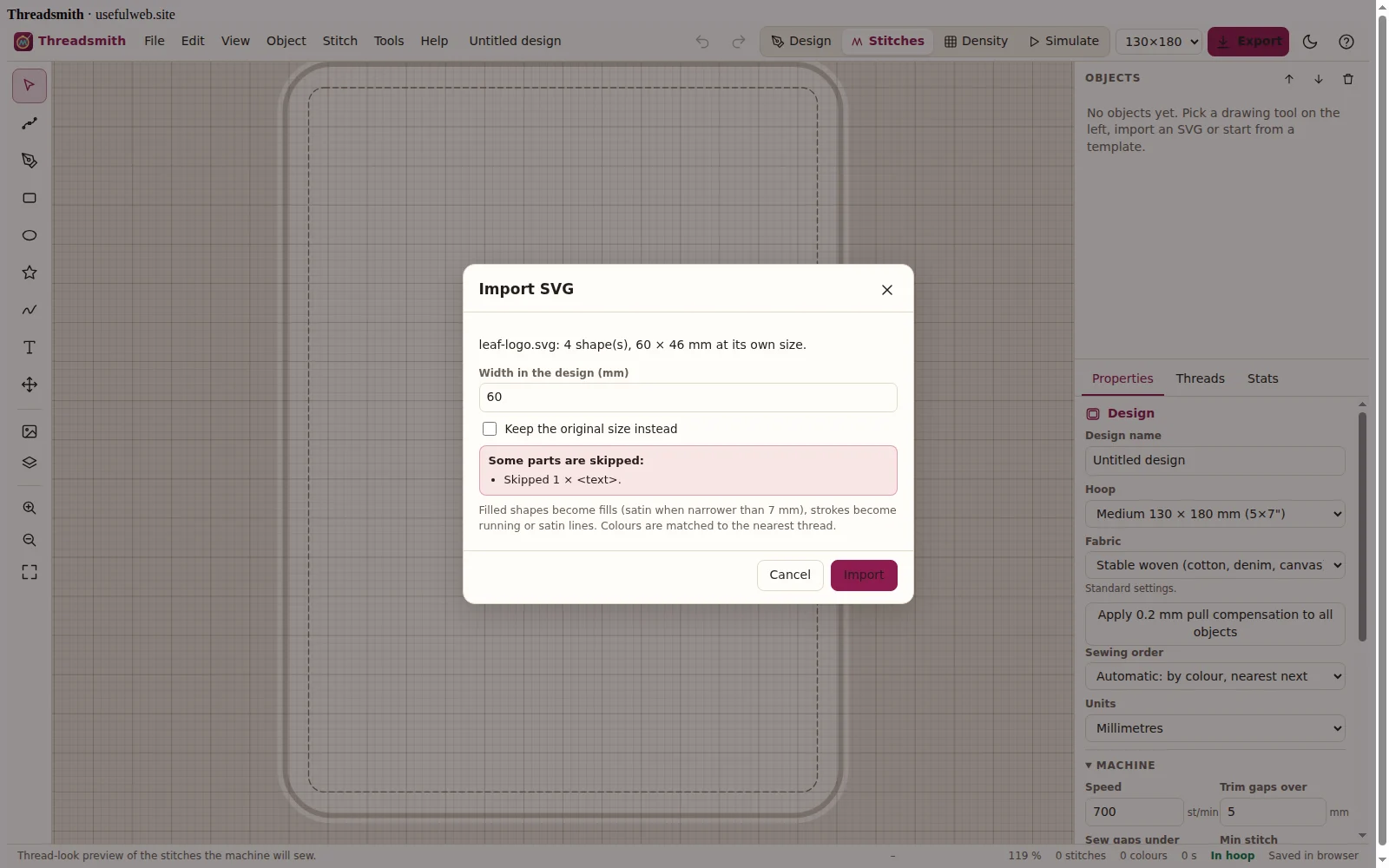This screenshot has height=868, width=1389.
Task: Click the Import button
Action: (864, 575)
